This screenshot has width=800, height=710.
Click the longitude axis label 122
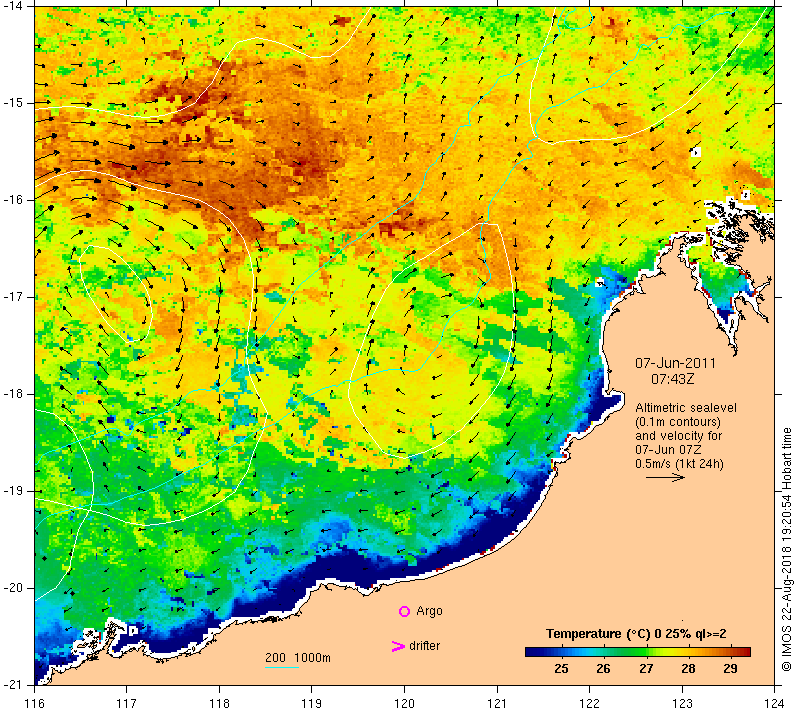pyautogui.click(x=590, y=703)
